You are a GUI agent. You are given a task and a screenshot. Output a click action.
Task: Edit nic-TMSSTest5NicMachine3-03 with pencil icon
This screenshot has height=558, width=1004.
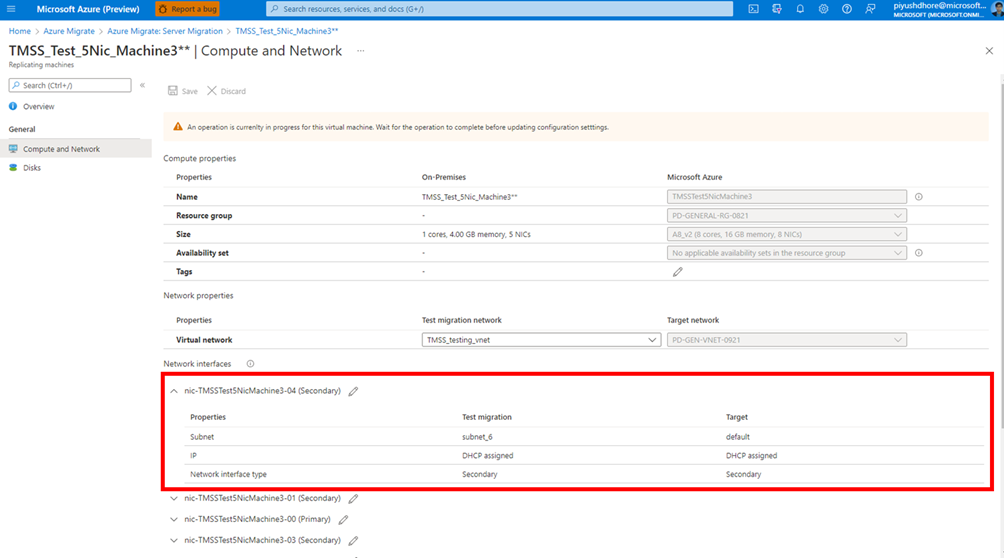tap(353, 540)
